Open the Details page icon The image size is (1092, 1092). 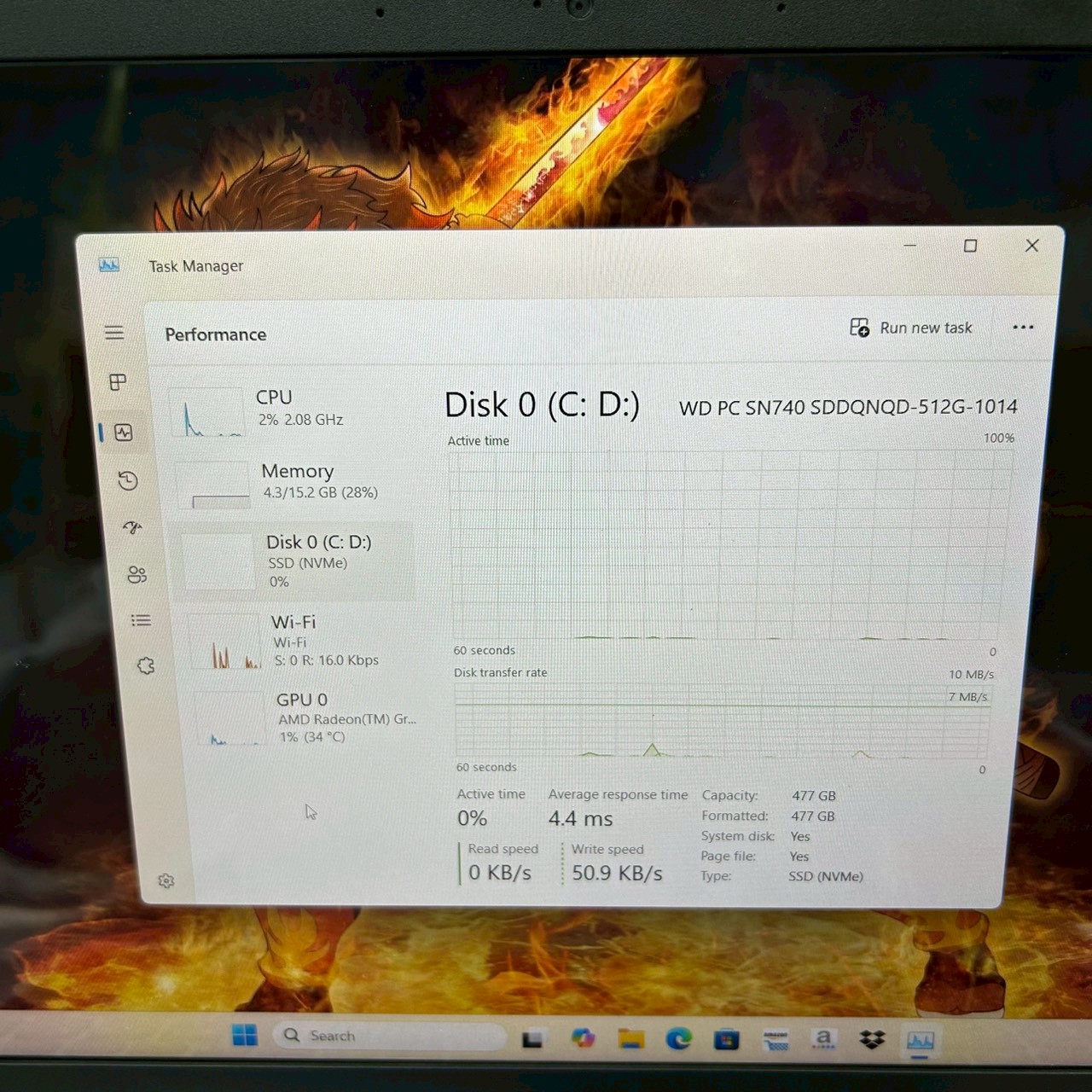(x=142, y=620)
